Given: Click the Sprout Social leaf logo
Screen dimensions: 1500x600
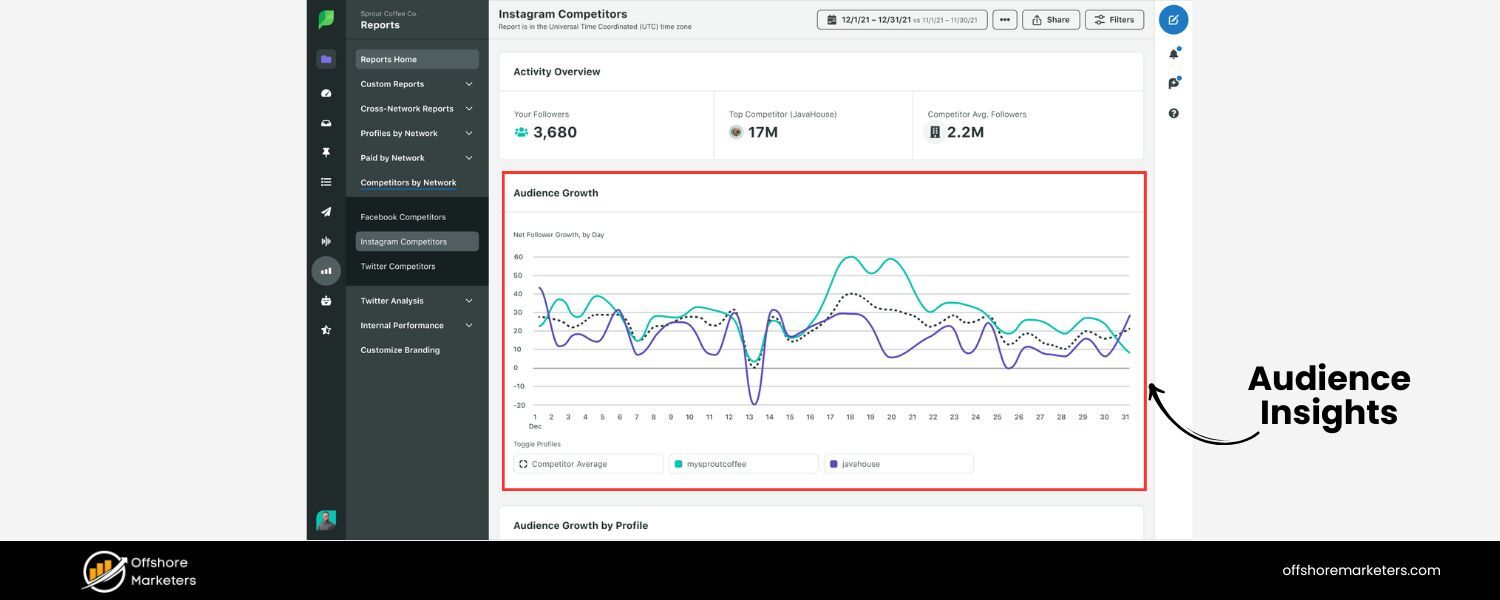Looking at the screenshot, I should click(x=326, y=20).
